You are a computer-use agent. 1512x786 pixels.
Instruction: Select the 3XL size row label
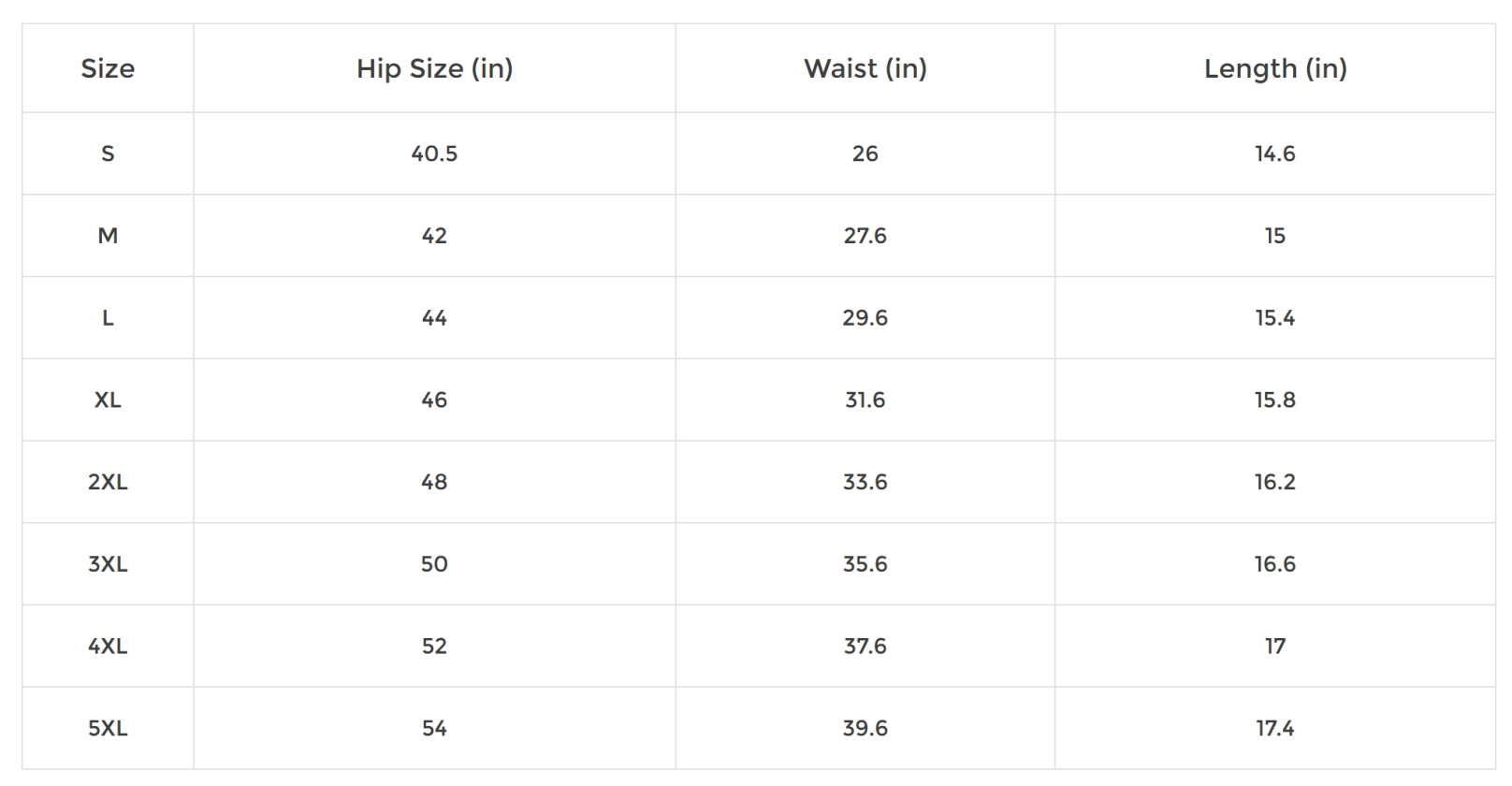pos(108,564)
